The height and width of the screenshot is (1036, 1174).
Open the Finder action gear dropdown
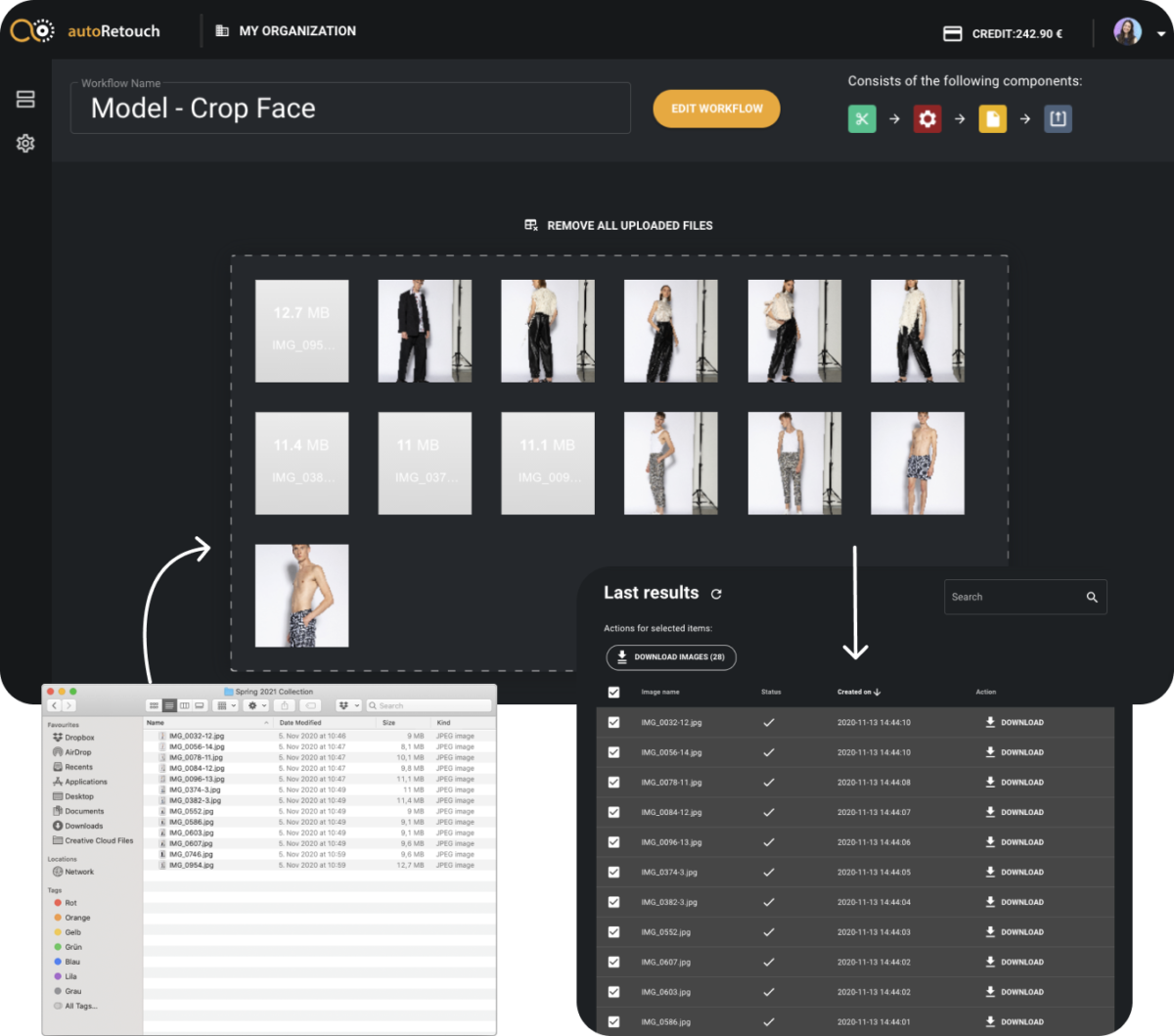[x=255, y=705]
